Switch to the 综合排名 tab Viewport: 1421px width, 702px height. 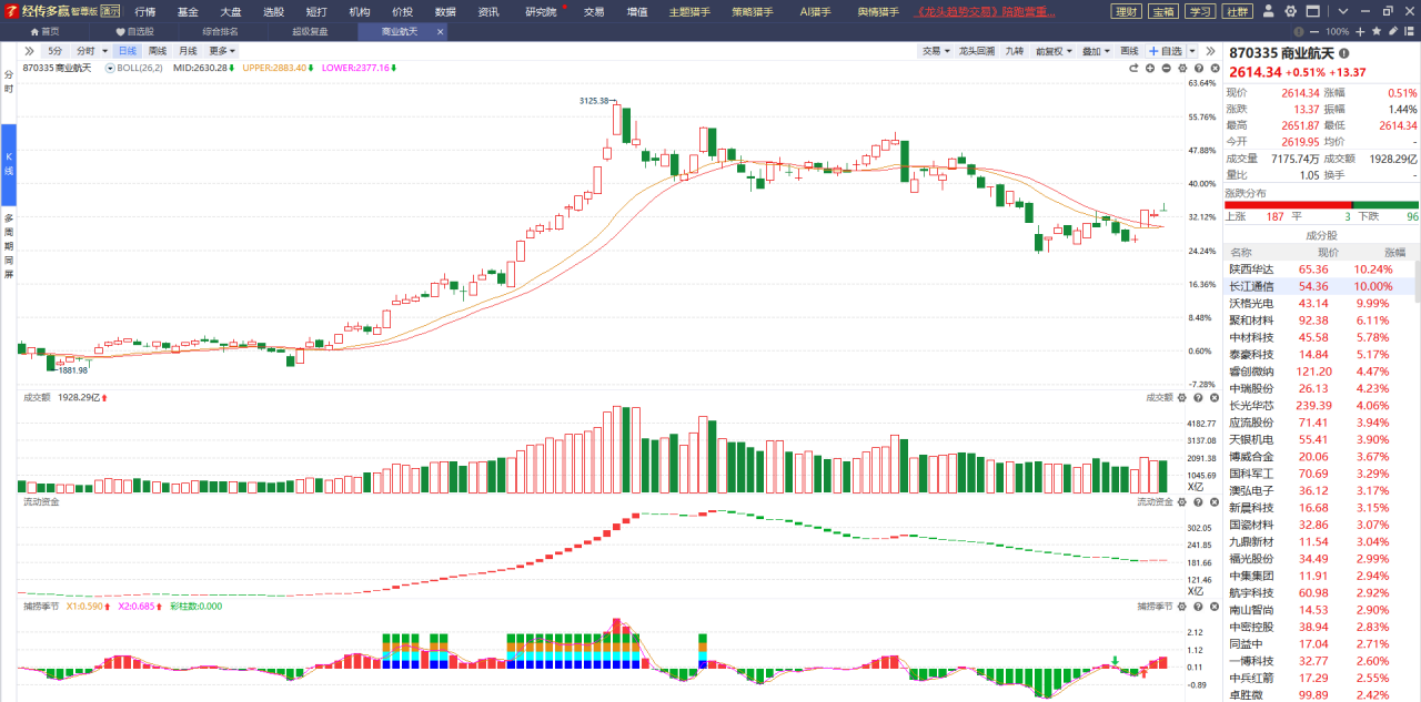pyautogui.click(x=222, y=32)
